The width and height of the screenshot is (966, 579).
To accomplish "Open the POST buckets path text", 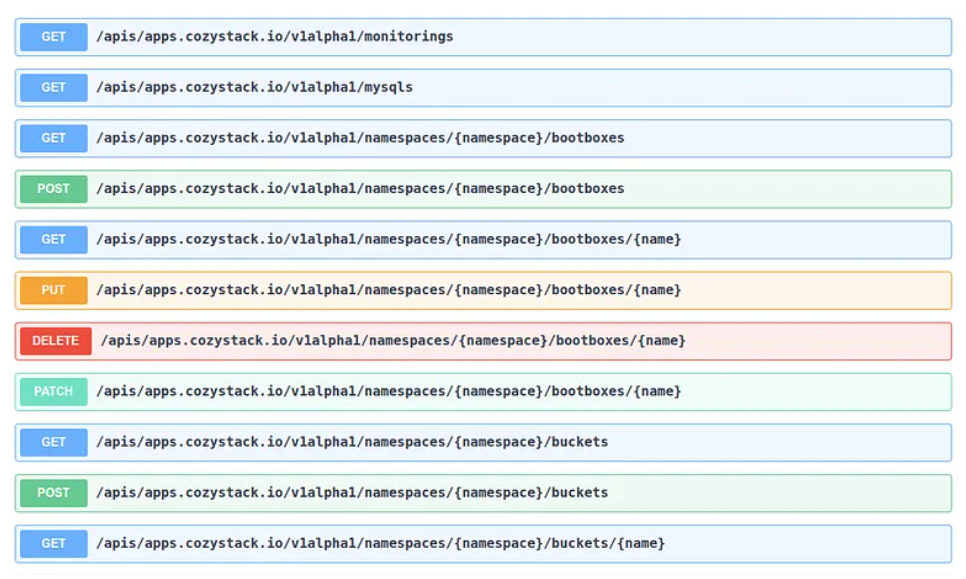I will pyautogui.click(x=352, y=493).
